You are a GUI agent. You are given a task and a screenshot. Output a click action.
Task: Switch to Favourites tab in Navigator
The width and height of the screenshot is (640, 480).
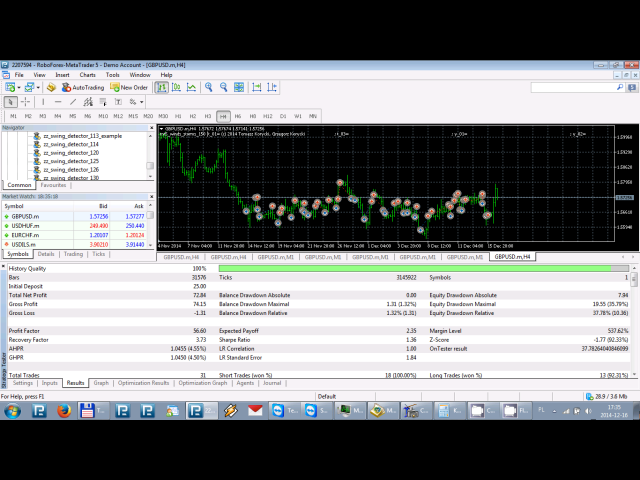pos(53,185)
